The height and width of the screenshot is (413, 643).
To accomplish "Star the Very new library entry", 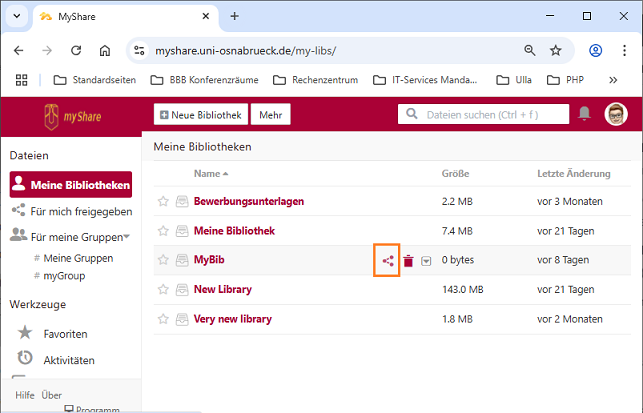I will point(163,319).
